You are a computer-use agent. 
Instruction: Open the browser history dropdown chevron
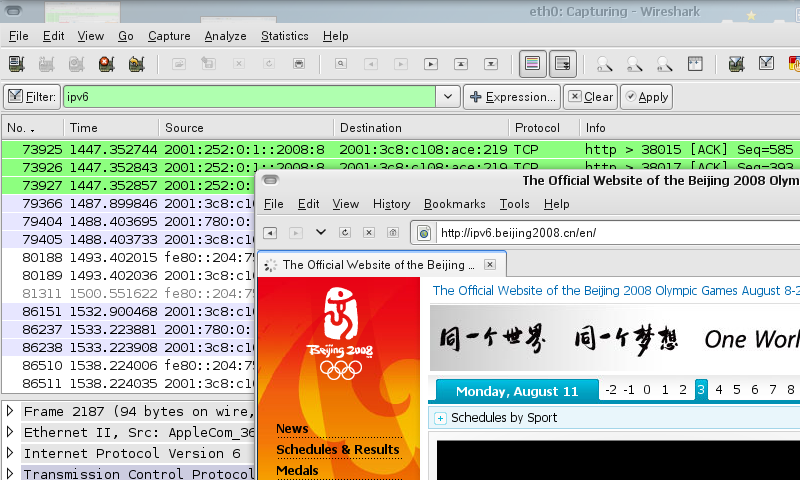320,233
